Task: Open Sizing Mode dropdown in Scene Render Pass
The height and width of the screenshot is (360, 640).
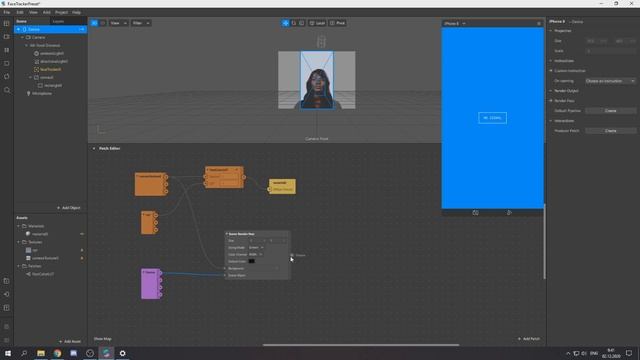Action: click(256, 247)
